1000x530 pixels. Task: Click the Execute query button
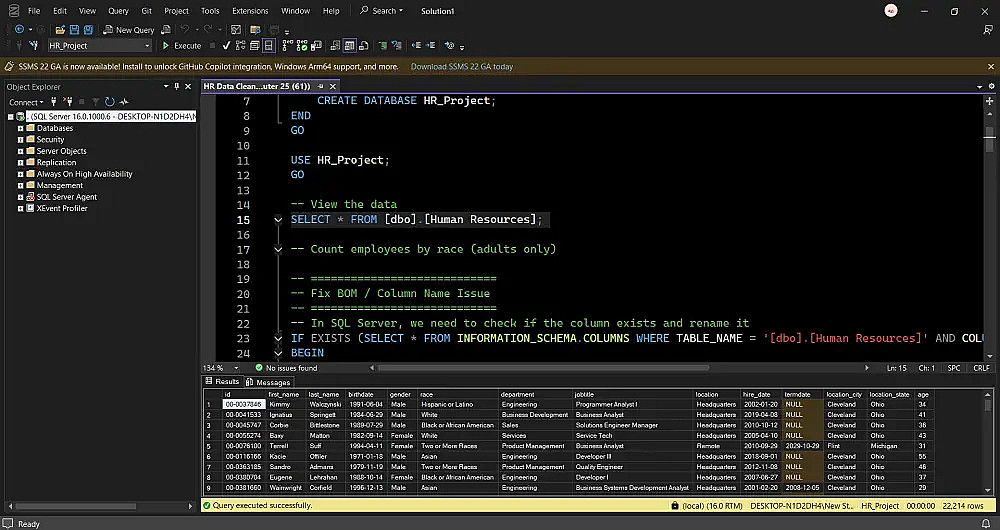click(x=182, y=46)
